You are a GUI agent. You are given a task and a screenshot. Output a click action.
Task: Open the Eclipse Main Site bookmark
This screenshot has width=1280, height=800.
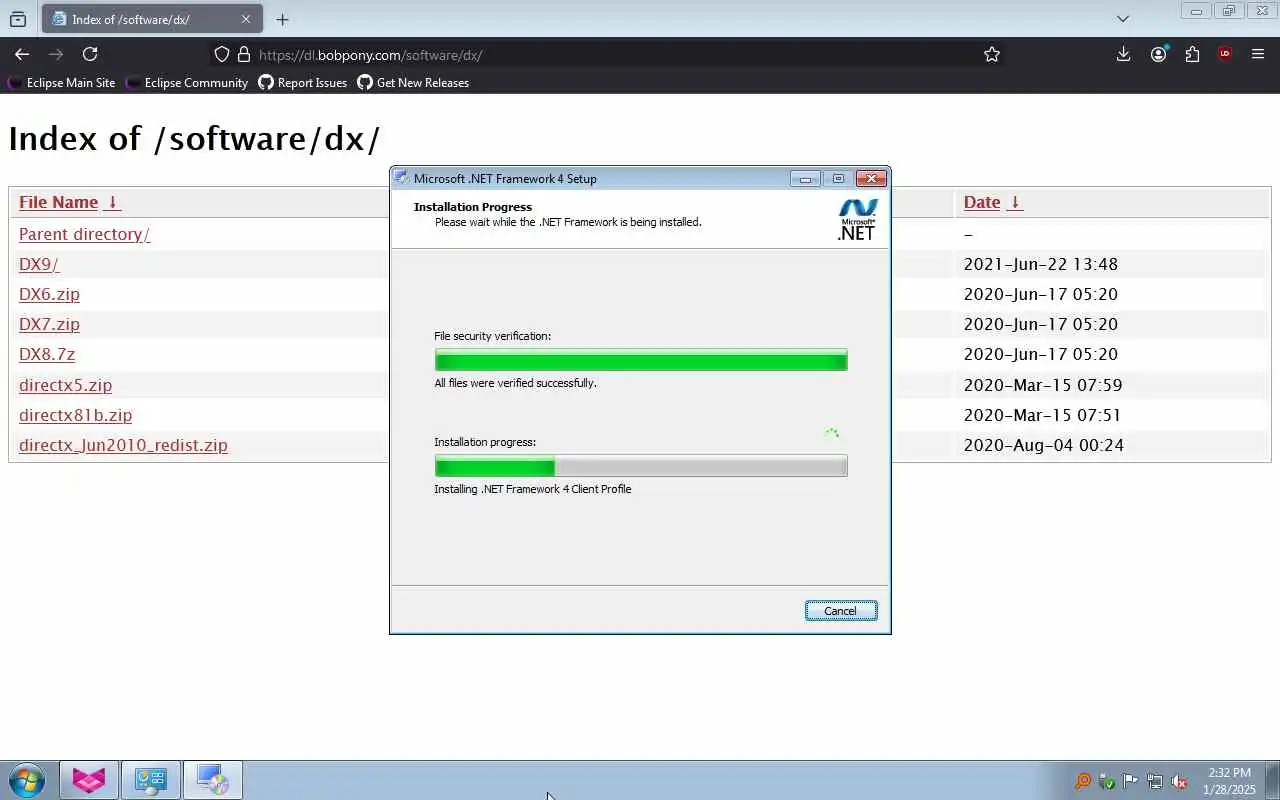point(62,83)
